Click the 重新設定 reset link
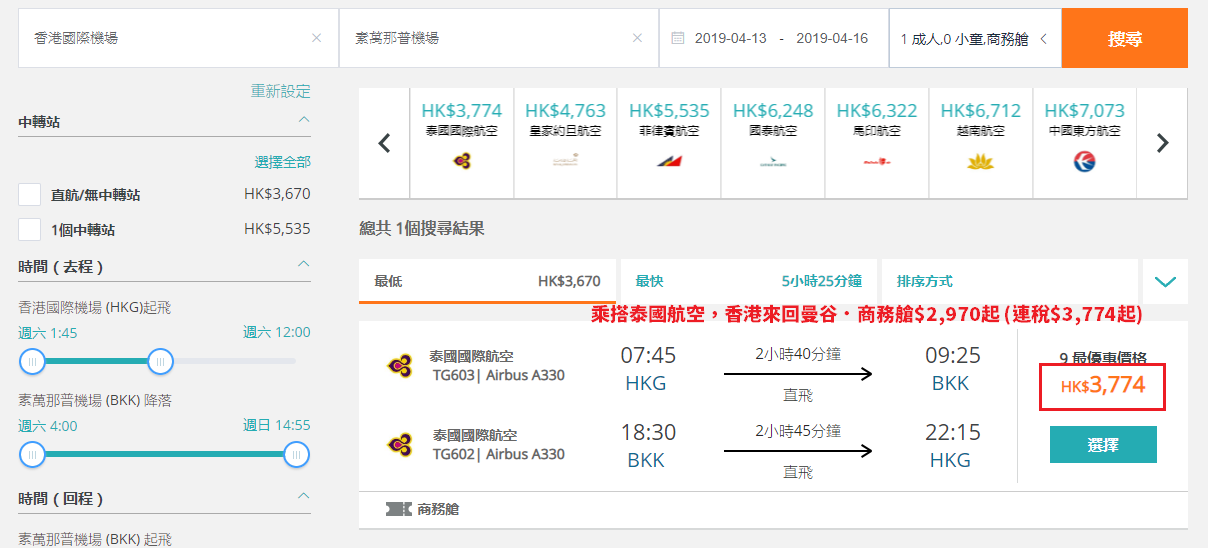 click(x=281, y=91)
